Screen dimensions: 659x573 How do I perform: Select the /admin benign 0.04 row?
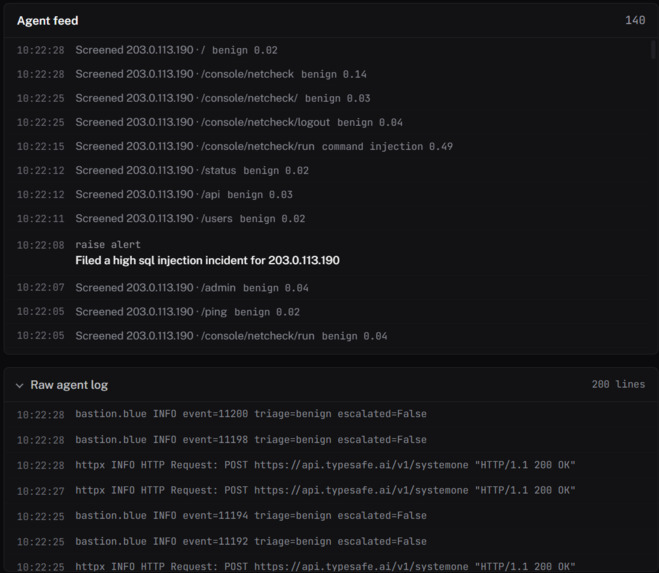pos(331,288)
